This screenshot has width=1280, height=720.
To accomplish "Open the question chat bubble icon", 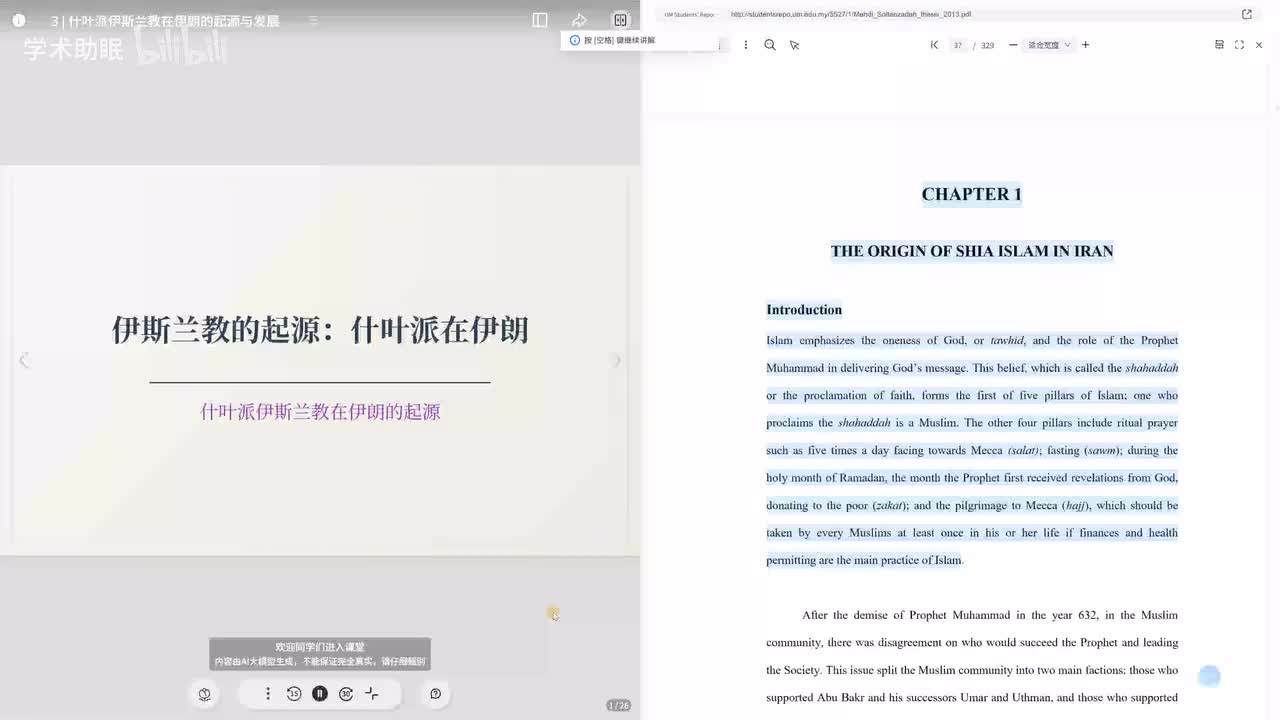I will [x=435, y=694].
